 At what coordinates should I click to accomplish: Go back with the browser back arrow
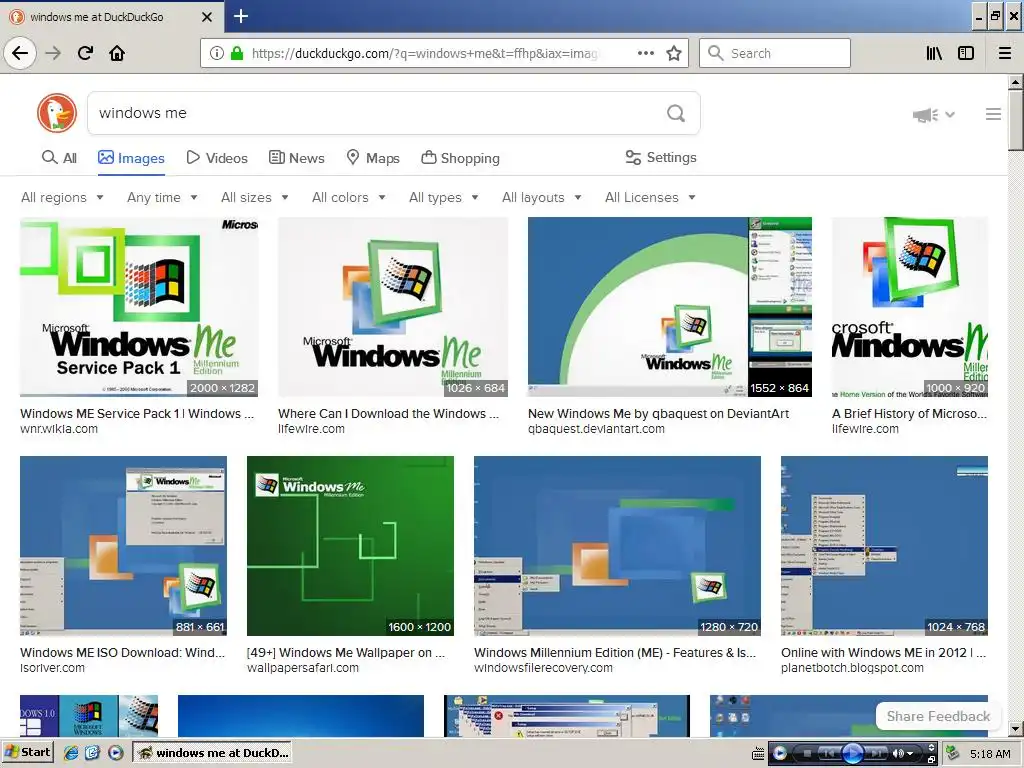coord(20,53)
